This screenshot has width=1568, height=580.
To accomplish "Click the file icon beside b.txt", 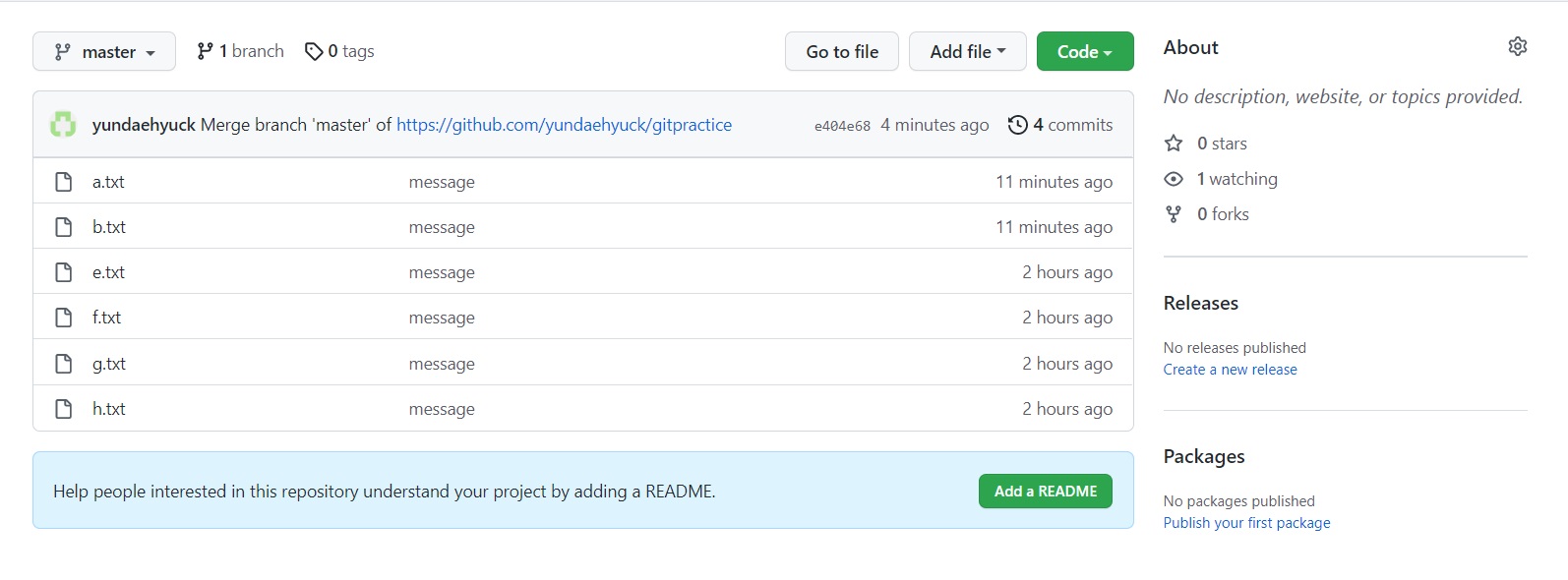I will coord(64,227).
